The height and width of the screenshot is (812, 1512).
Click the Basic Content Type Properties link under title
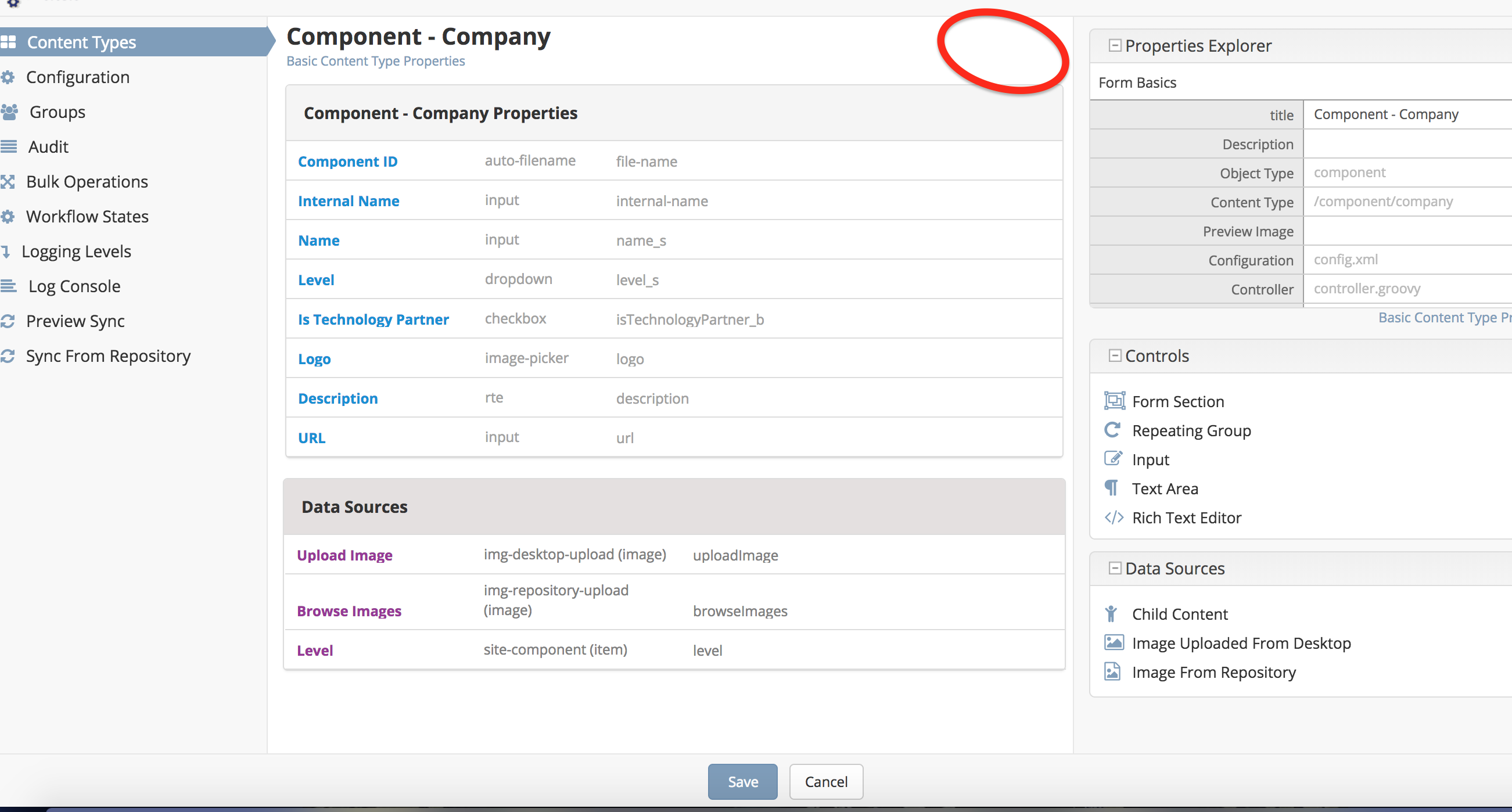pyautogui.click(x=376, y=61)
